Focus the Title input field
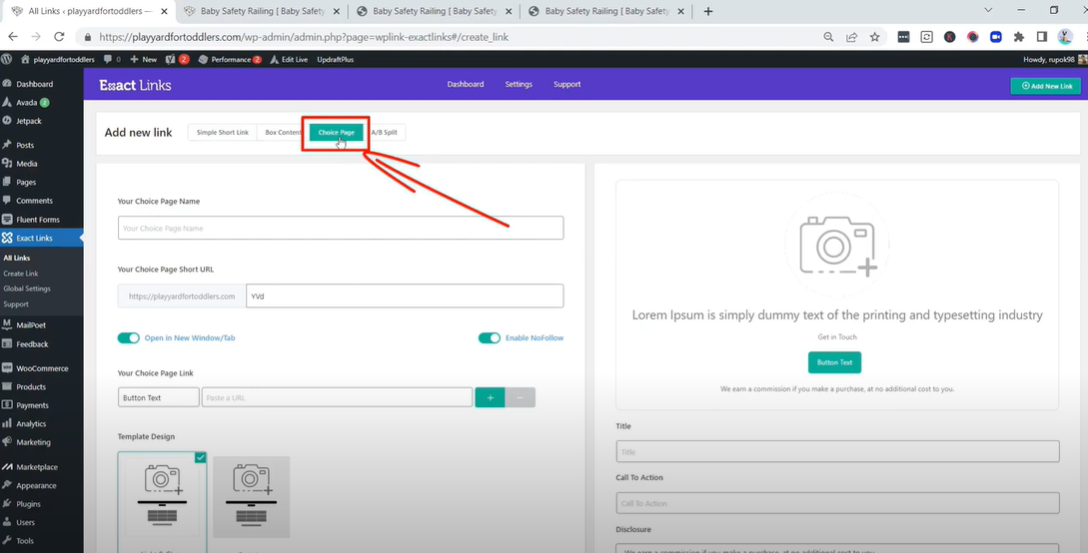Viewport: 1088px width, 553px height. (838, 452)
